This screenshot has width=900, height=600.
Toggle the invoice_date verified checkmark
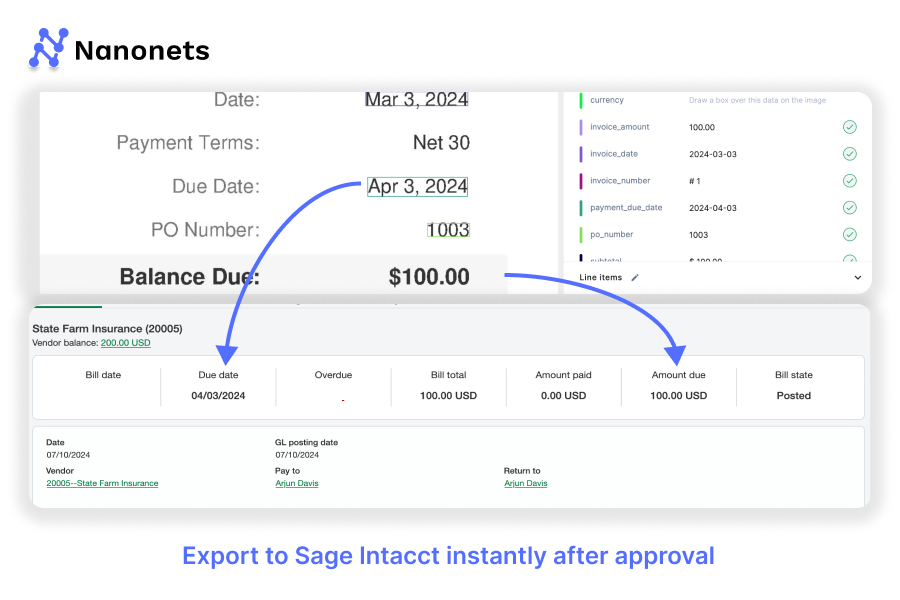[849, 154]
